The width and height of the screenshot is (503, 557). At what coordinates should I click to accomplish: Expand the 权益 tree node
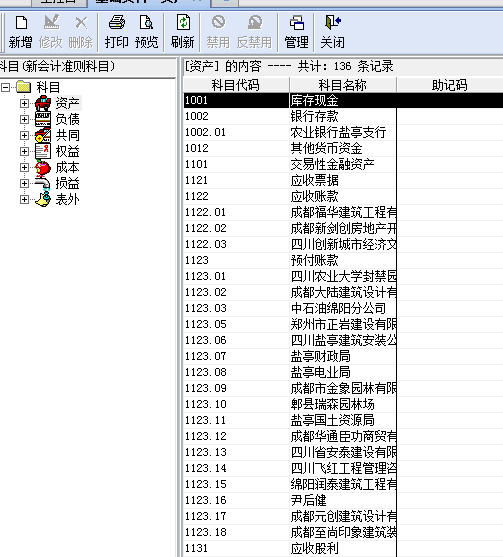pos(24,151)
